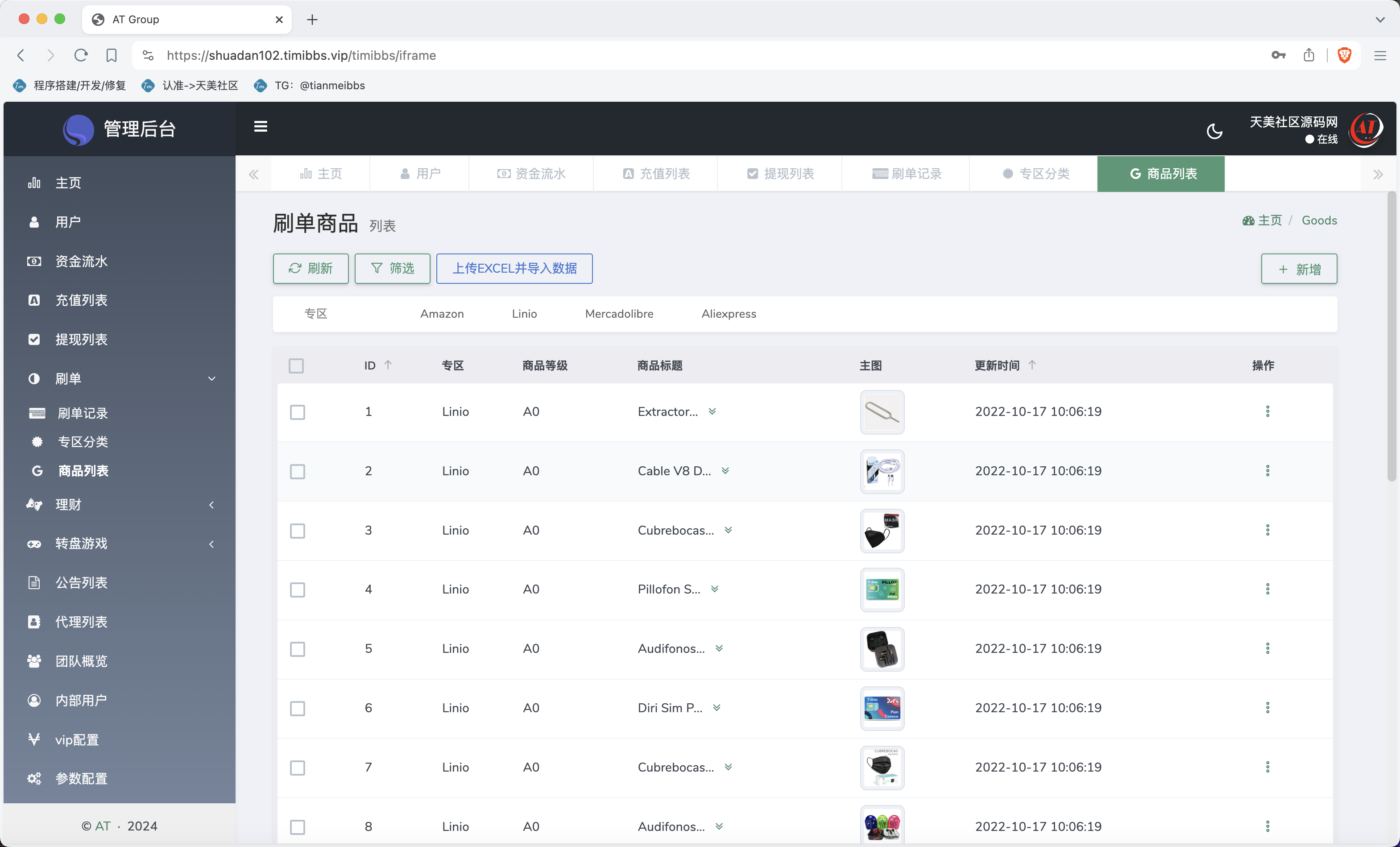Go back with browser back arrow
Screen dimensions: 1400x847
[21, 55]
